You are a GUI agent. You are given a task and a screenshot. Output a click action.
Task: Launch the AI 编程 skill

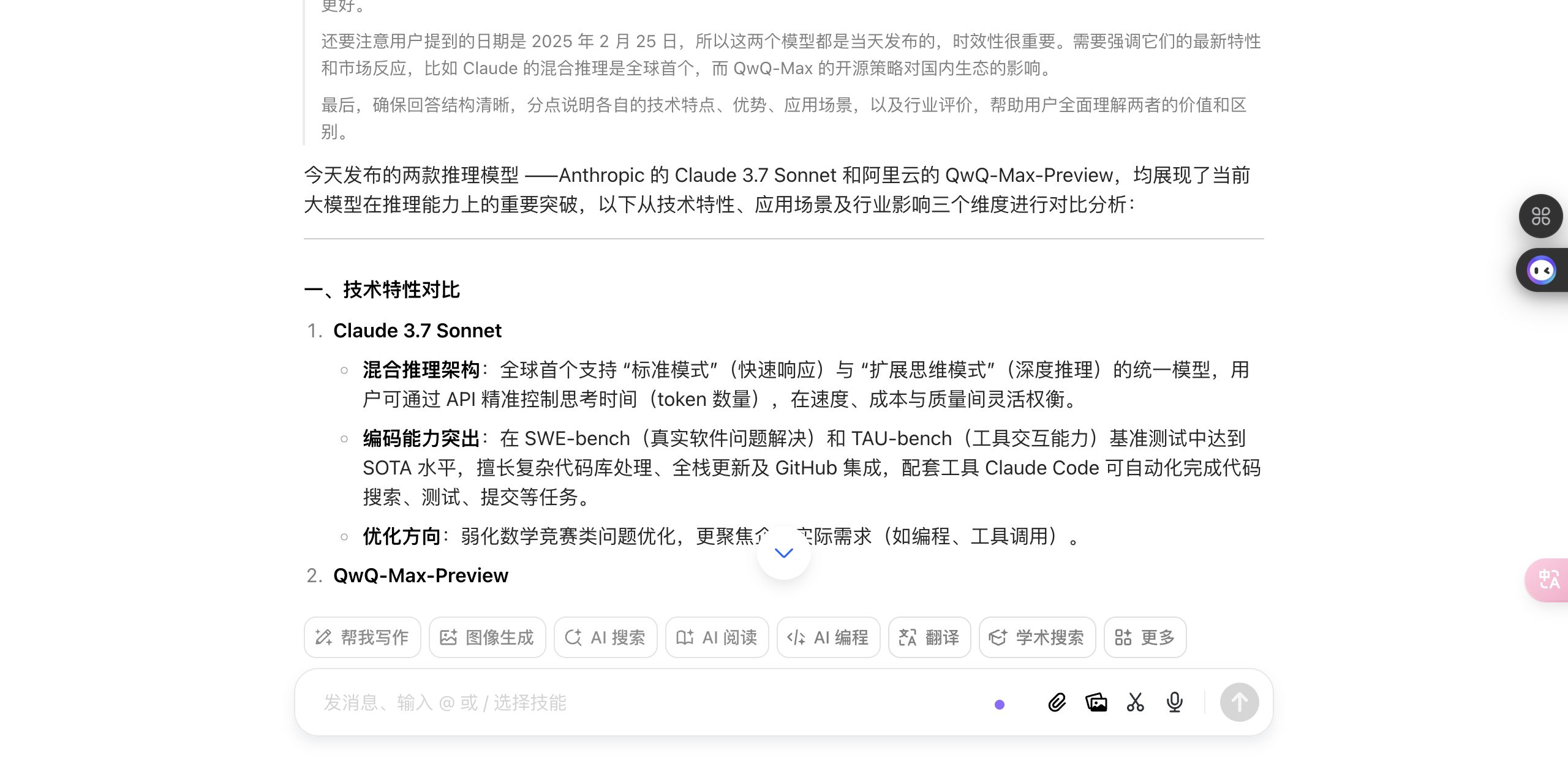[x=829, y=637]
